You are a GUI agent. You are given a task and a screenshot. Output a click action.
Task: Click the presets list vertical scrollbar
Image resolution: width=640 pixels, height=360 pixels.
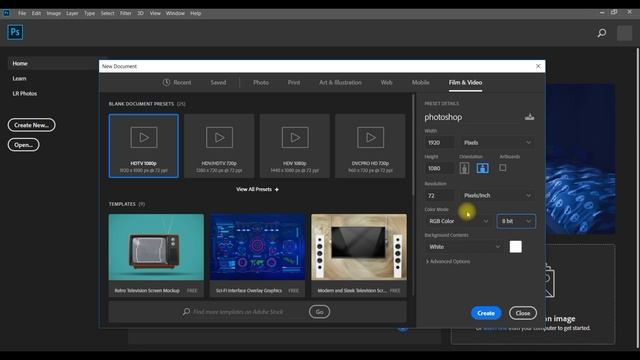click(413, 196)
